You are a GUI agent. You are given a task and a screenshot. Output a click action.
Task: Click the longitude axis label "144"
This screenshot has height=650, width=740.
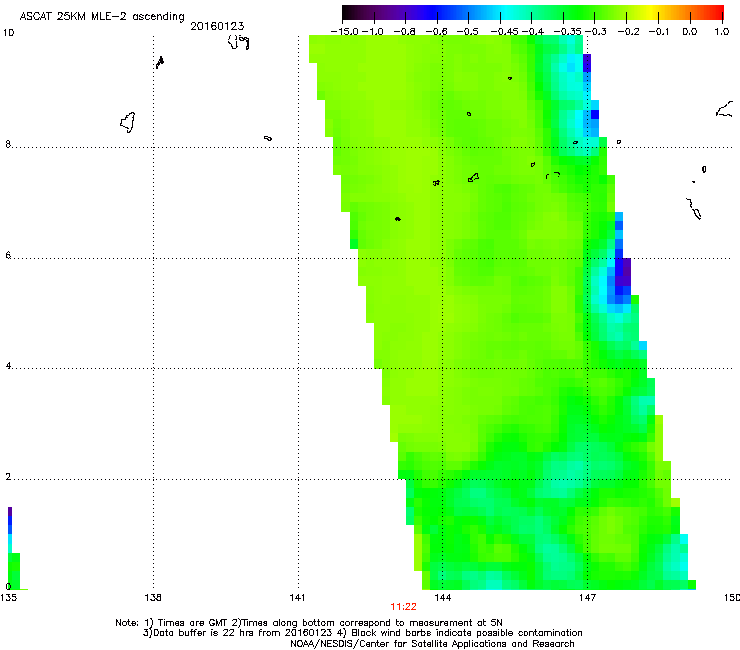point(442,598)
